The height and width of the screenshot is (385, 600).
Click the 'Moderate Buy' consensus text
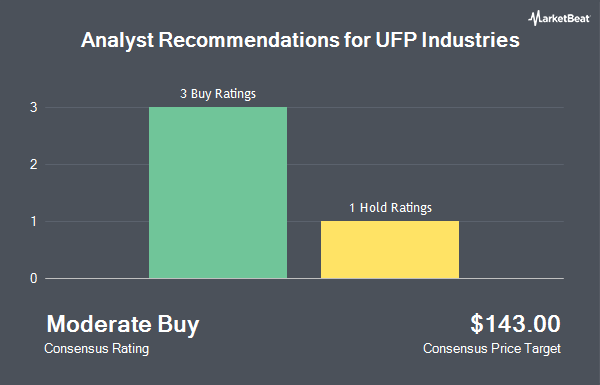coord(123,324)
